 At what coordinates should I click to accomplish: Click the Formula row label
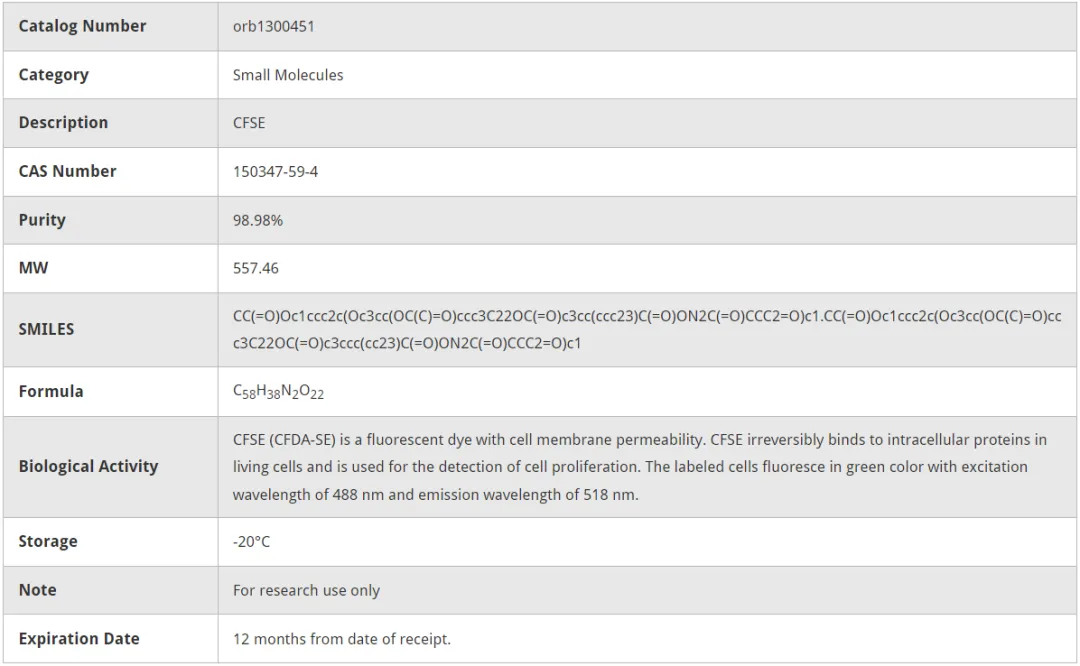(51, 391)
